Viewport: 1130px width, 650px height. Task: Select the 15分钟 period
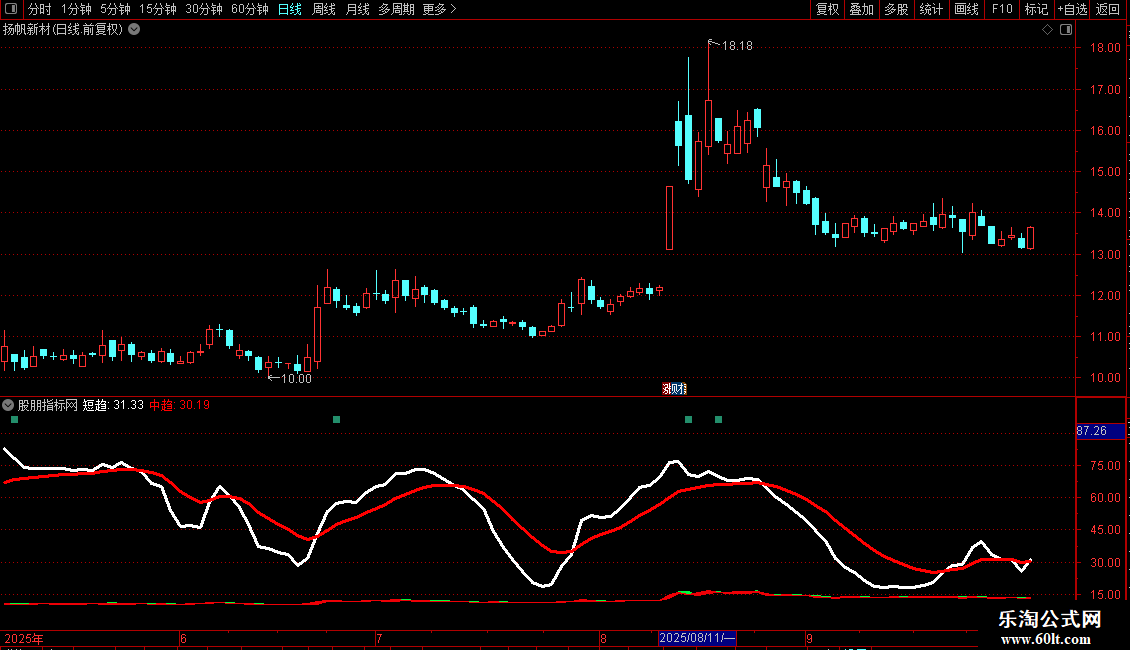tap(158, 9)
